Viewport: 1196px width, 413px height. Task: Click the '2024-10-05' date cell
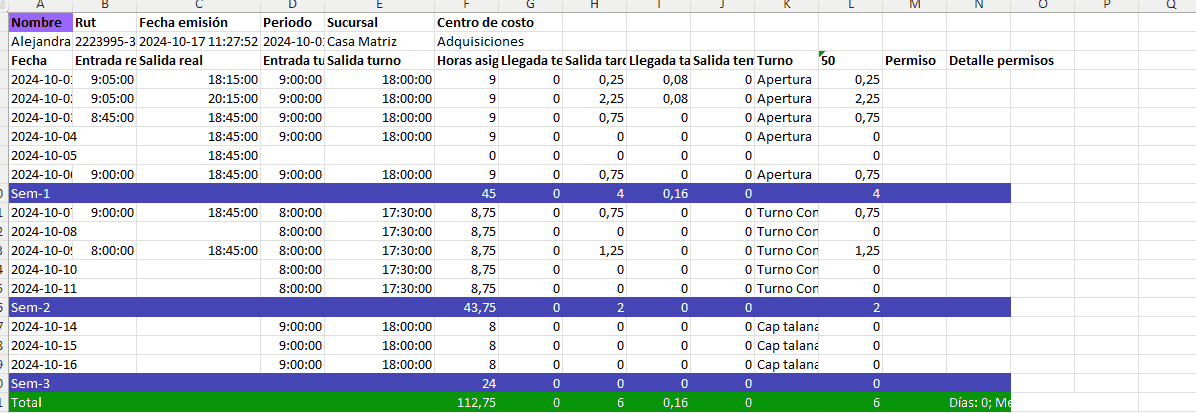pyautogui.click(x=41, y=156)
